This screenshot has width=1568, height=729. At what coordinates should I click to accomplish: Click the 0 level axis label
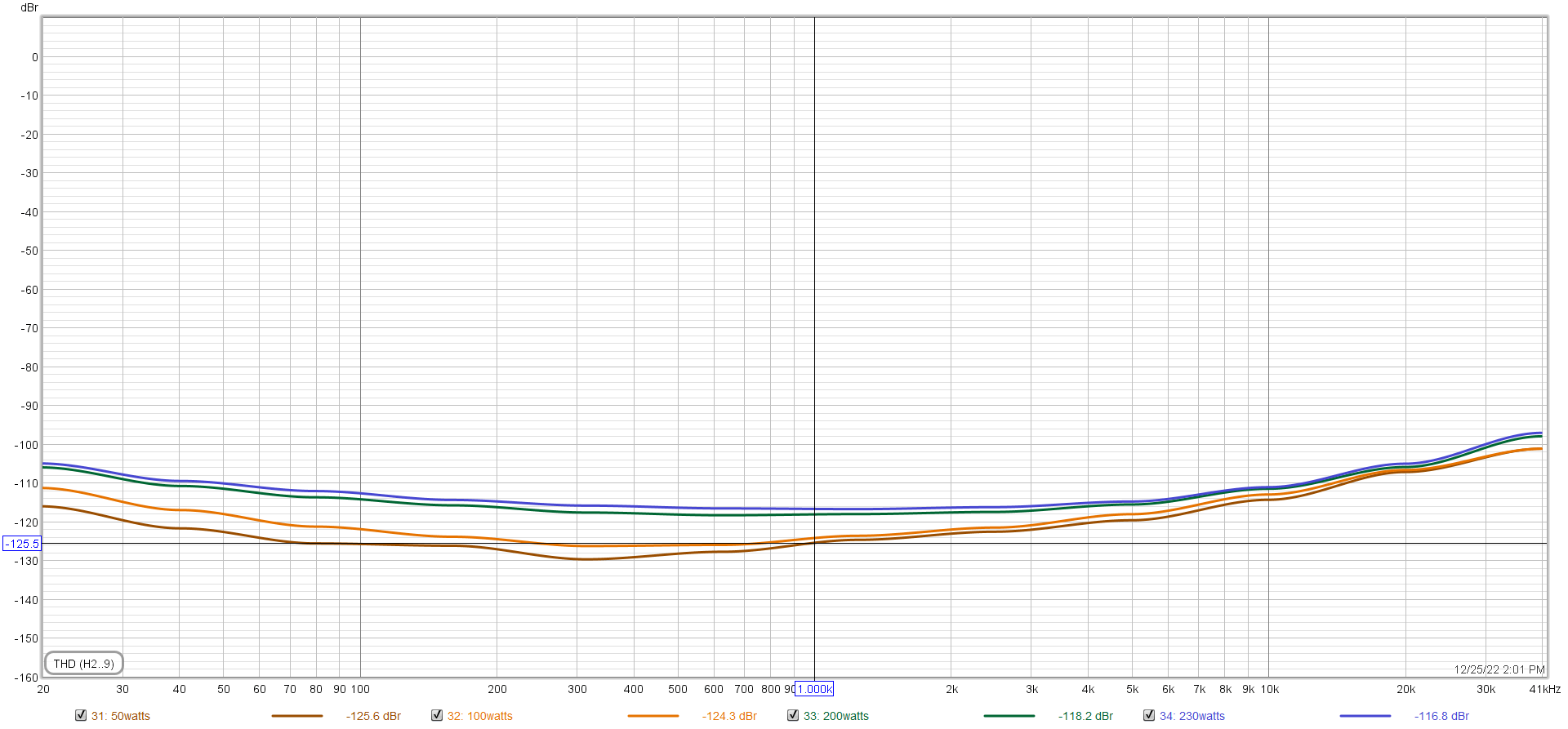35,57
